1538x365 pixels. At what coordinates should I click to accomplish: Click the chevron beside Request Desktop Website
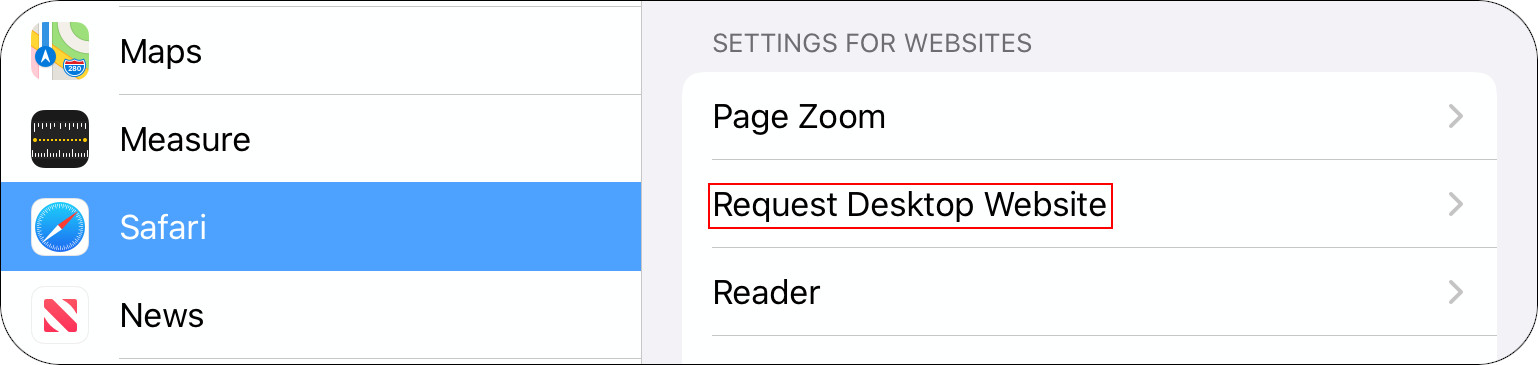1456,205
